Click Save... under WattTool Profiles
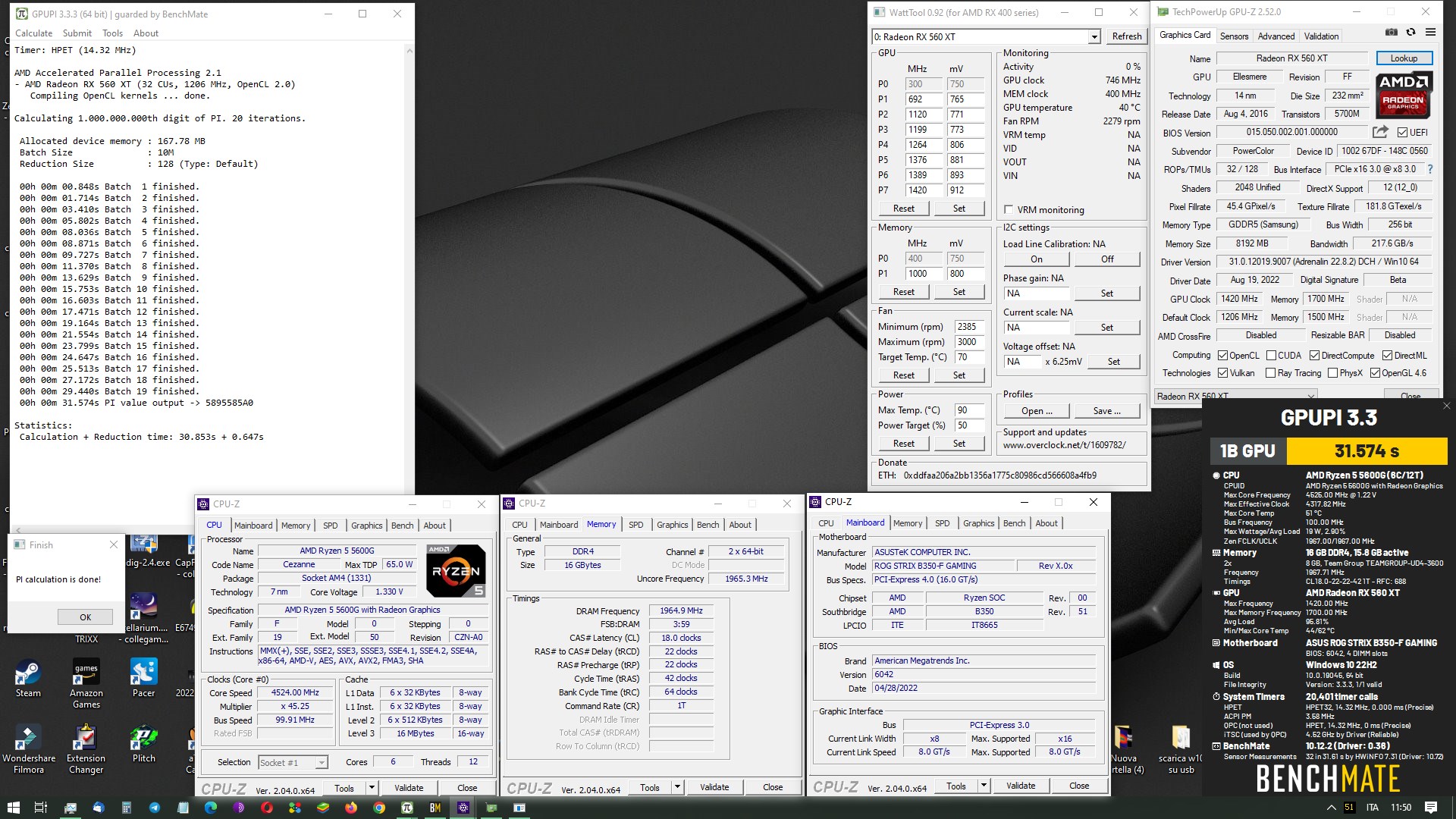The width and height of the screenshot is (1456, 819). pyautogui.click(x=1106, y=410)
